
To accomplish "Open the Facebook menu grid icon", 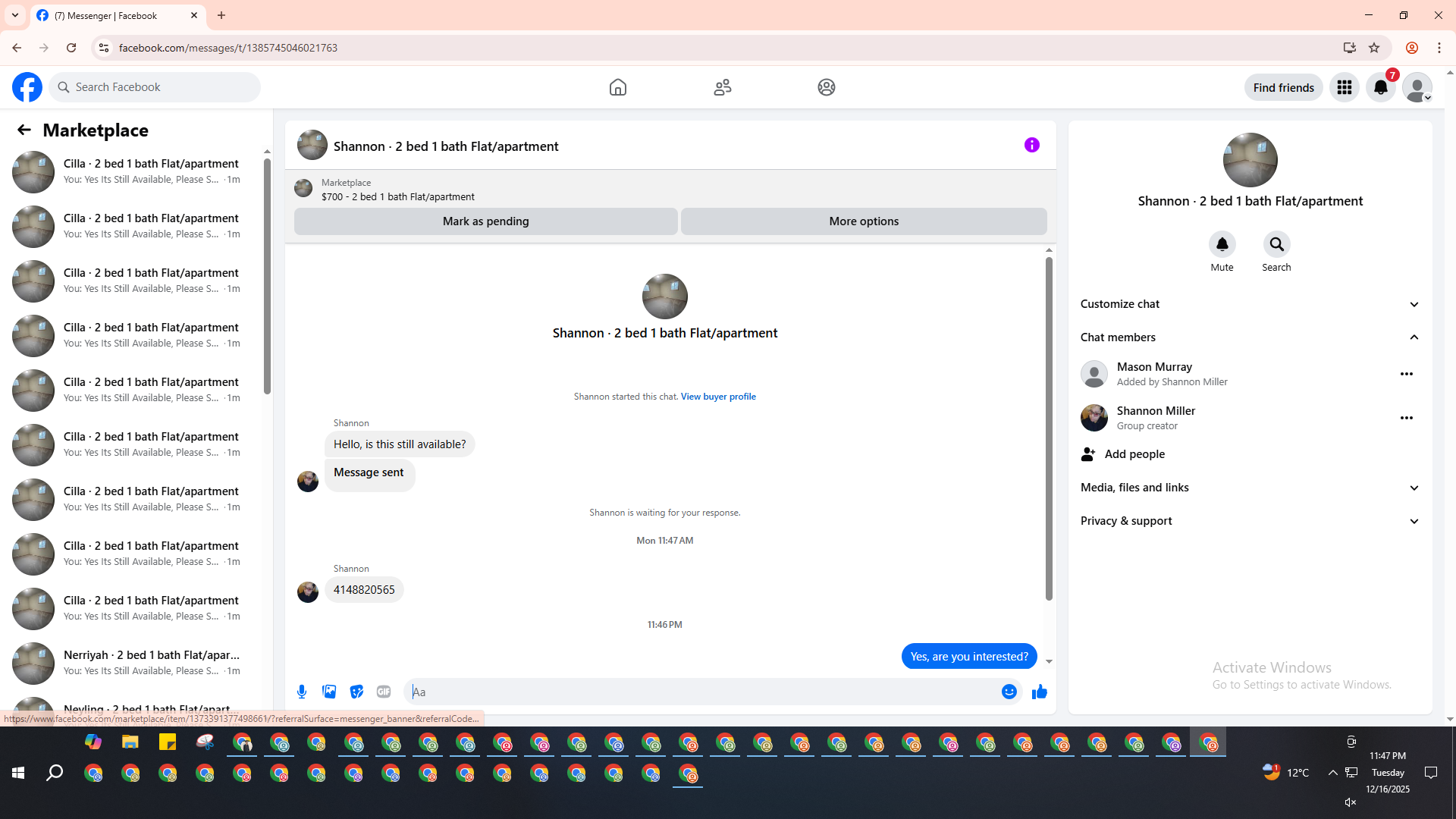I will [x=1345, y=87].
